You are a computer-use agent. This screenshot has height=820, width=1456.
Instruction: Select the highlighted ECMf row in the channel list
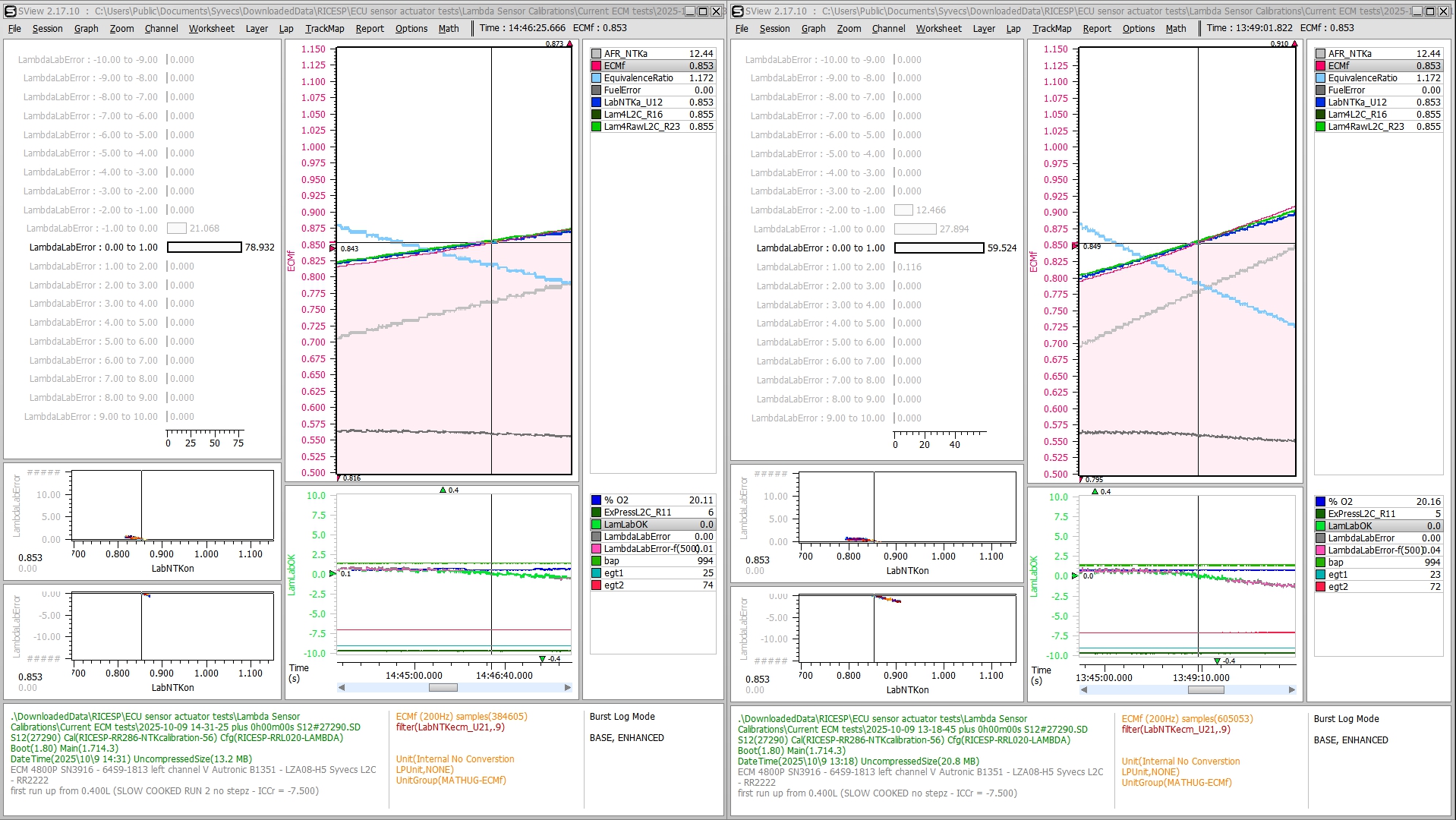click(x=649, y=66)
